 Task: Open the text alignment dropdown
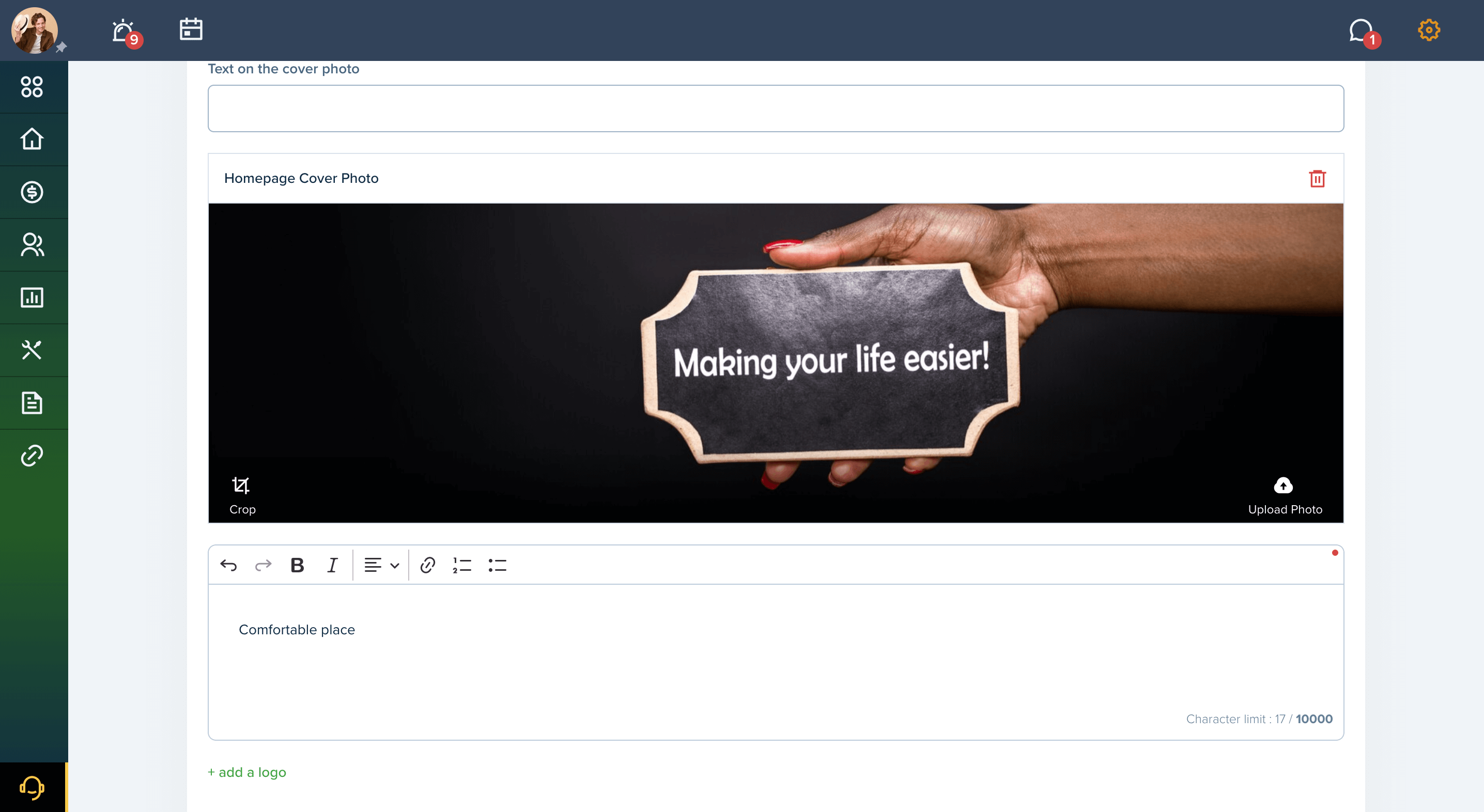coord(381,565)
